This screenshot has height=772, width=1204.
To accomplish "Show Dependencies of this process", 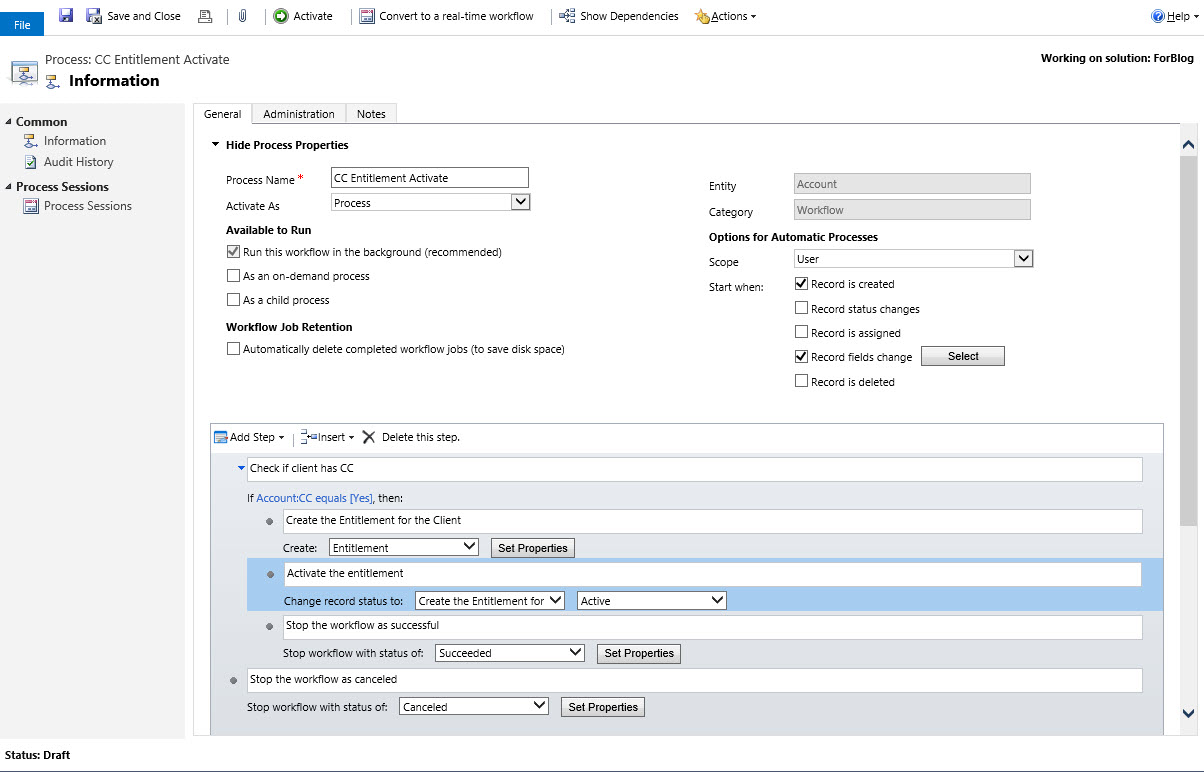I will click(619, 16).
